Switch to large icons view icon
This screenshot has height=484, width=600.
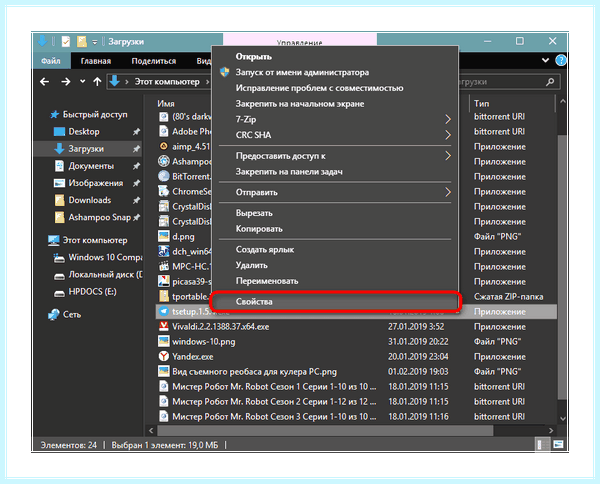click(558, 444)
